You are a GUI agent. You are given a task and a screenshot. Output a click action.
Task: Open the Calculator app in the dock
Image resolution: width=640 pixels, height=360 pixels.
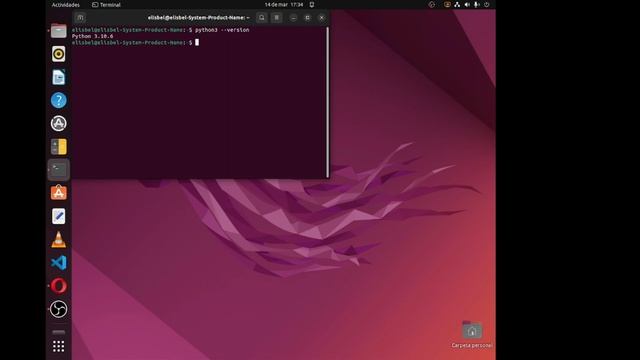click(x=58, y=147)
